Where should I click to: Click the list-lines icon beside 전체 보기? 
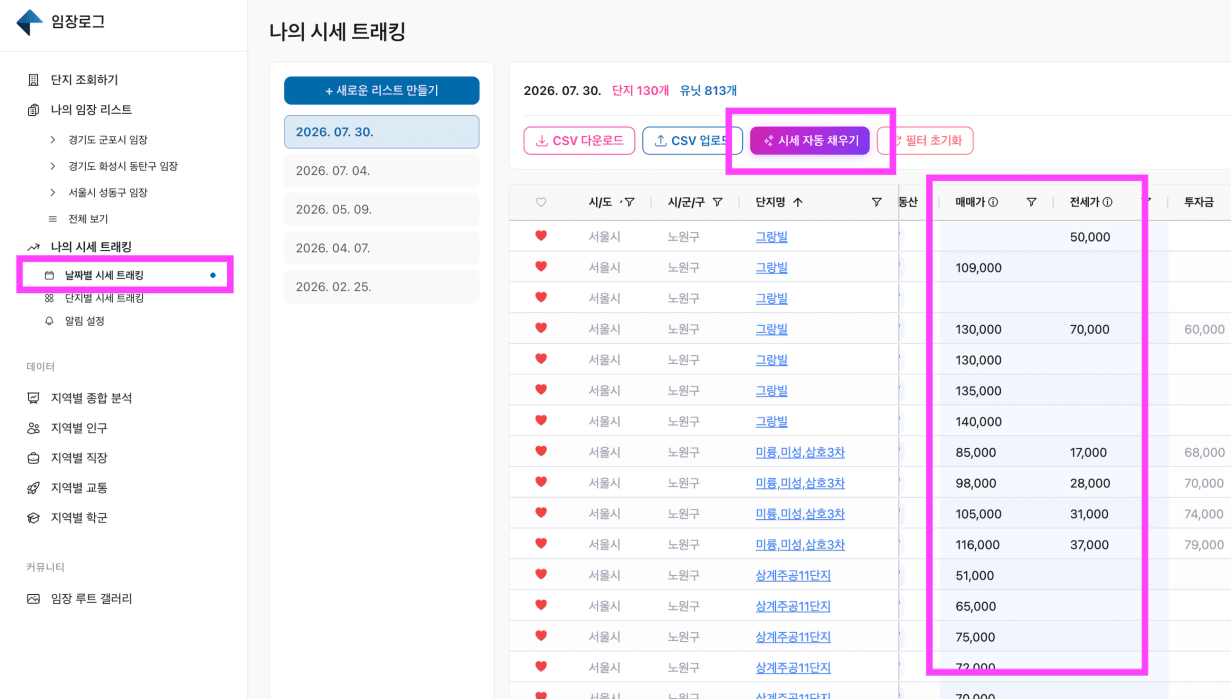point(53,219)
